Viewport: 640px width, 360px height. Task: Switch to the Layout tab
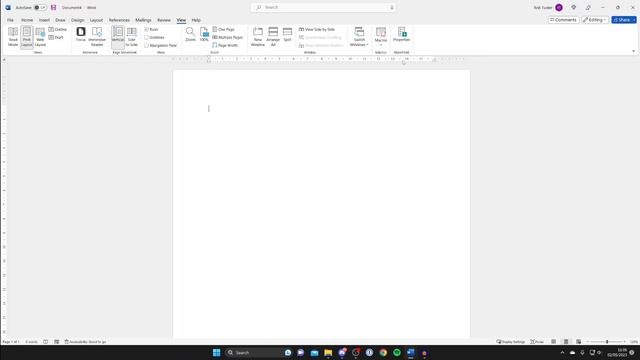coord(96,20)
